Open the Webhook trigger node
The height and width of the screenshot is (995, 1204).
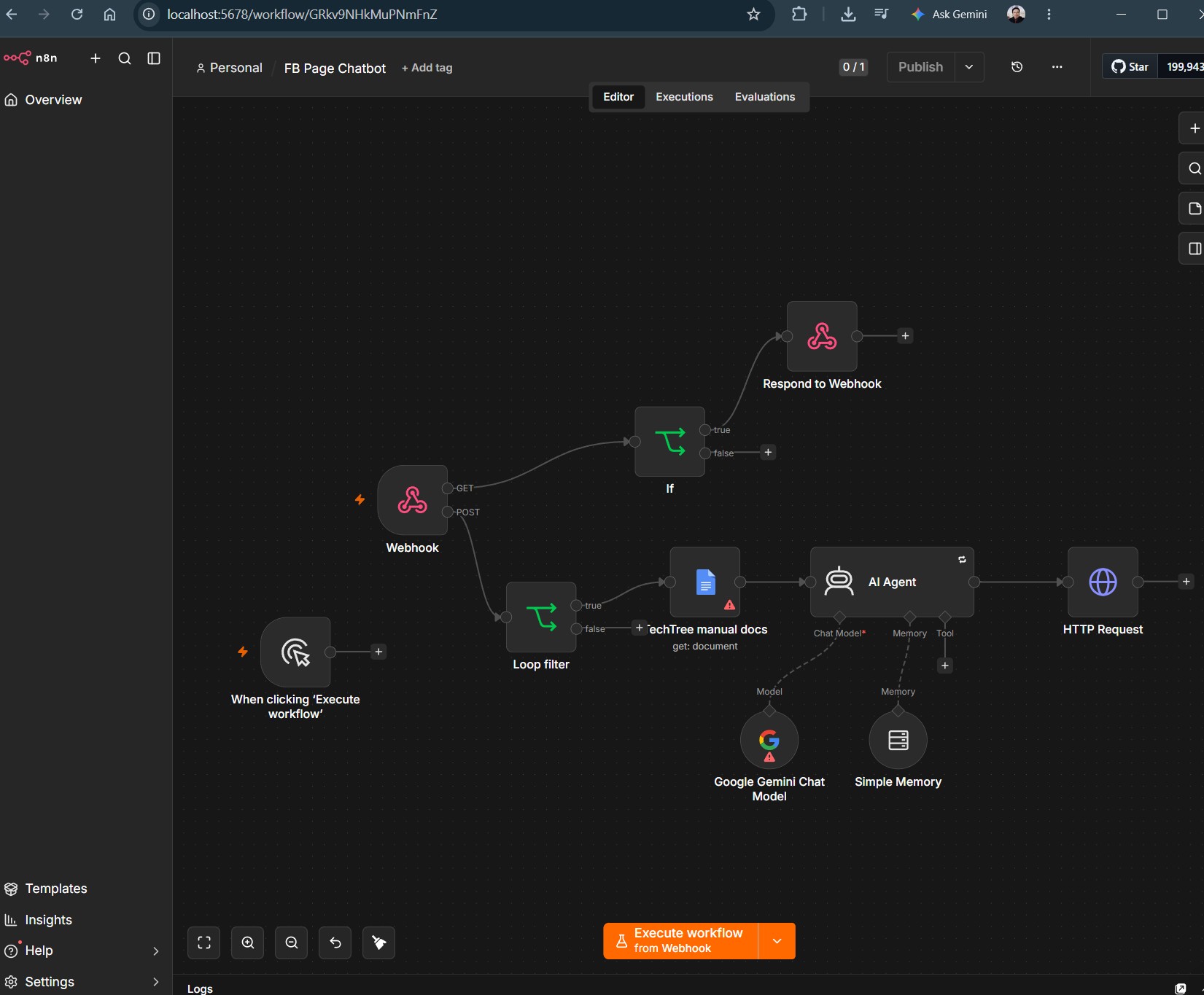pos(412,500)
